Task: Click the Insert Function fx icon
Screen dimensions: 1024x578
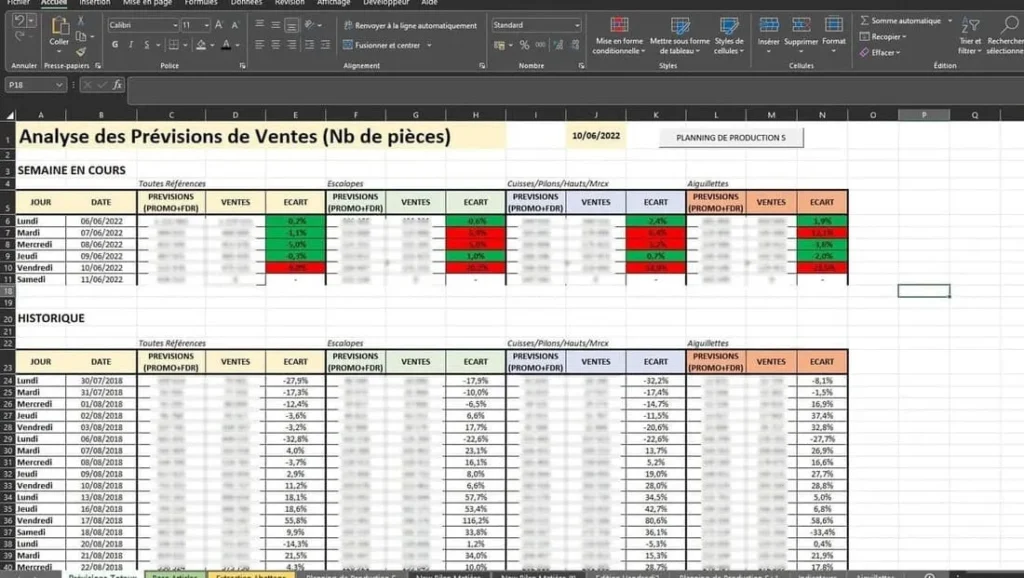Action: pyautogui.click(x=118, y=85)
